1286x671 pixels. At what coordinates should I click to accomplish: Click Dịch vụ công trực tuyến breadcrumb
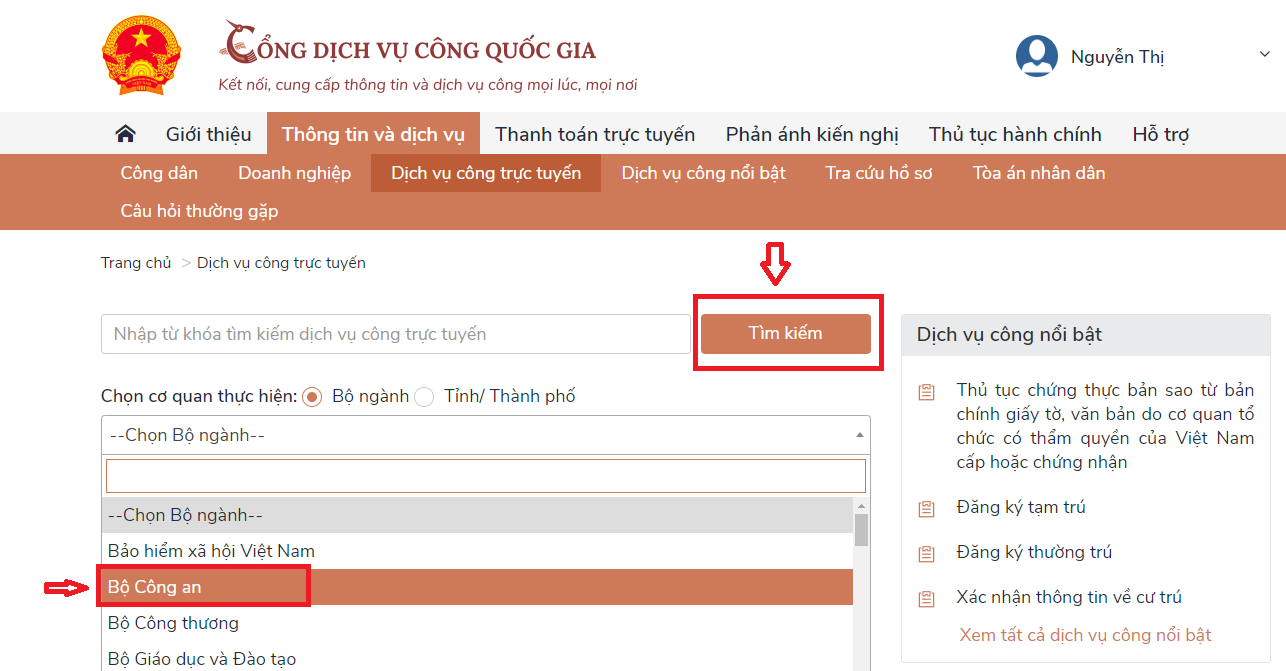click(x=281, y=263)
